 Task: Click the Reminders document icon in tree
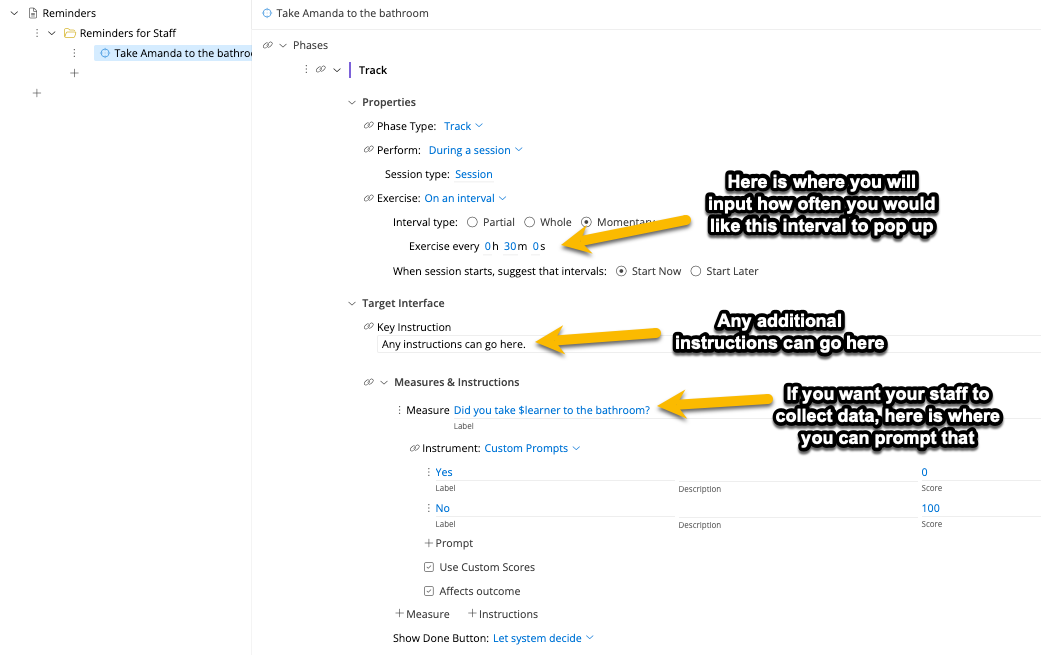pos(33,13)
